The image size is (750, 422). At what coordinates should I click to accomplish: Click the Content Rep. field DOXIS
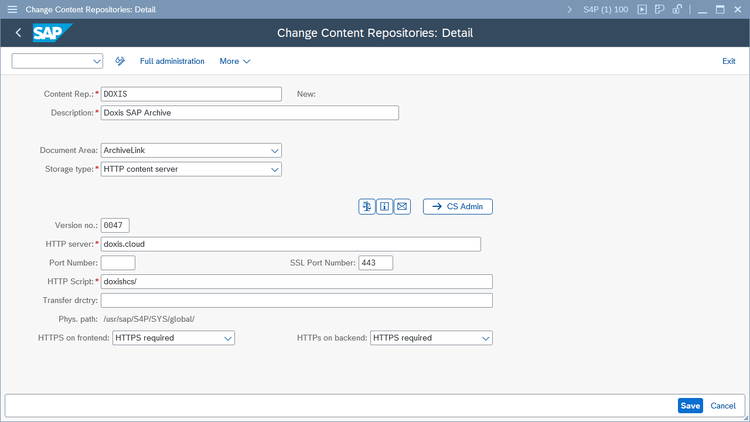pyautogui.click(x=191, y=94)
